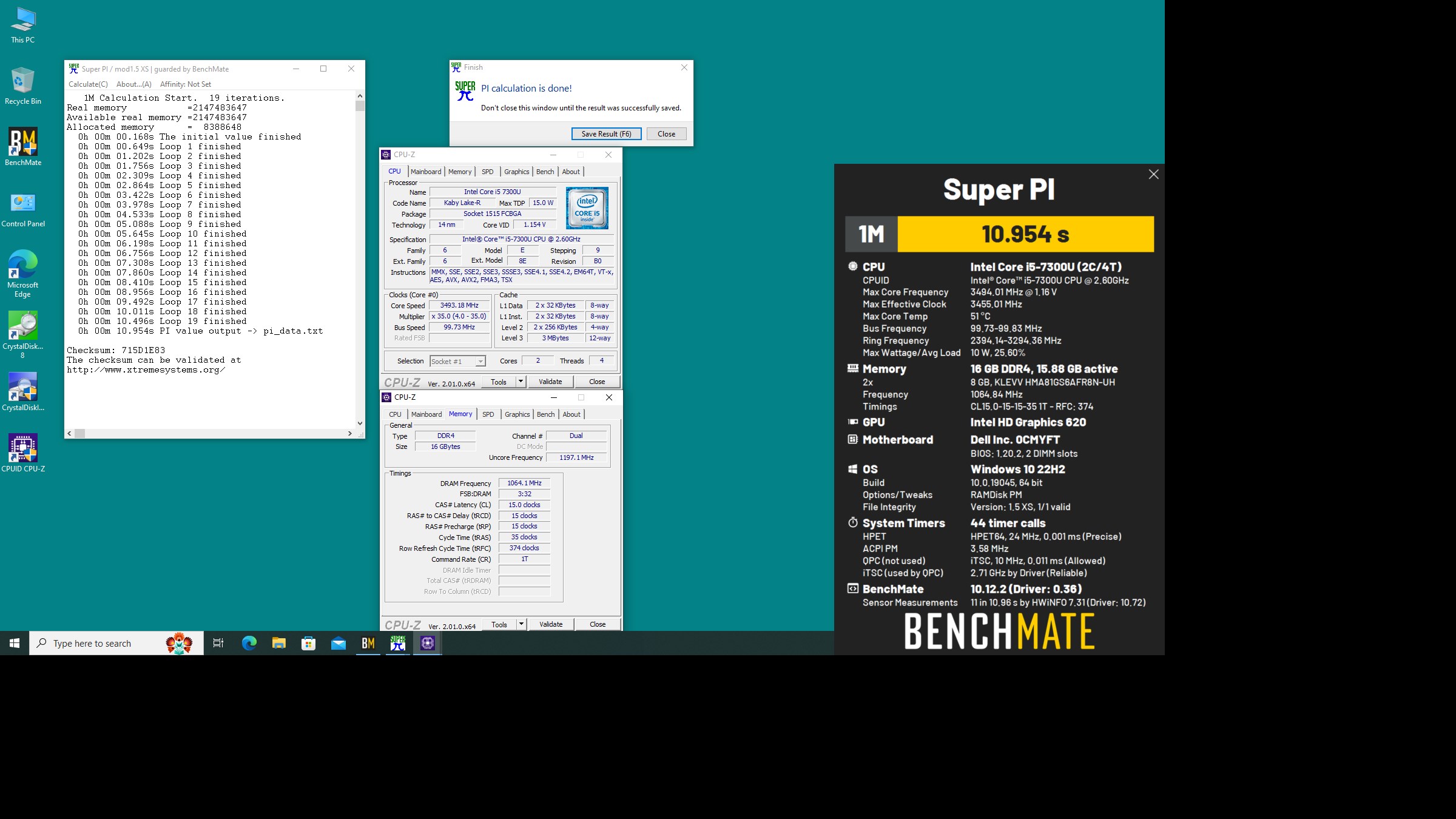Close the Finish dialog with X
Image resolution: width=1456 pixels, height=819 pixels.
pos(684,67)
